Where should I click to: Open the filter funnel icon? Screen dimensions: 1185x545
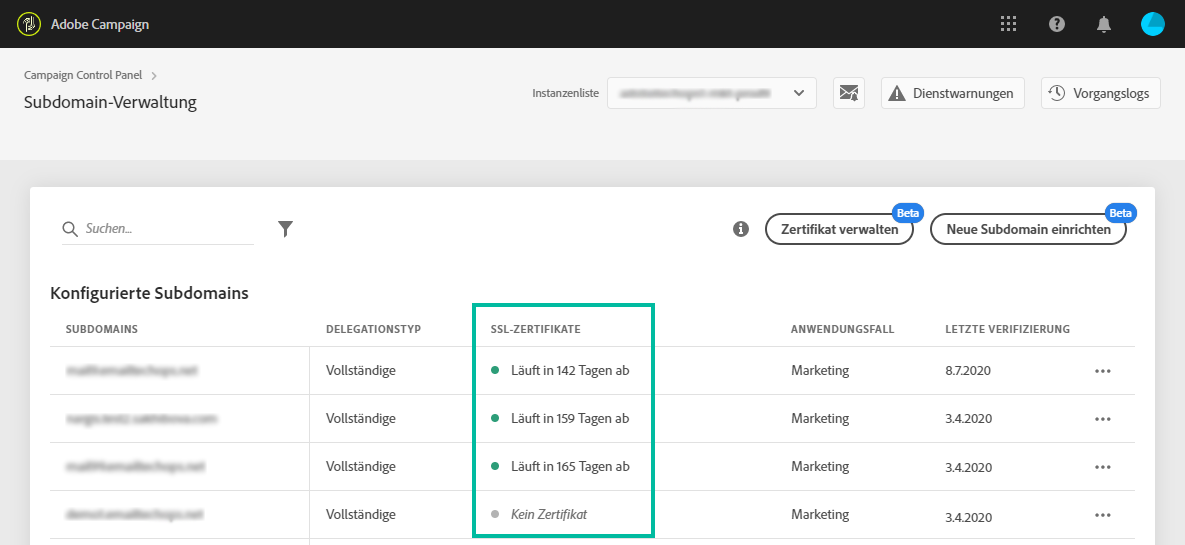click(285, 229)
